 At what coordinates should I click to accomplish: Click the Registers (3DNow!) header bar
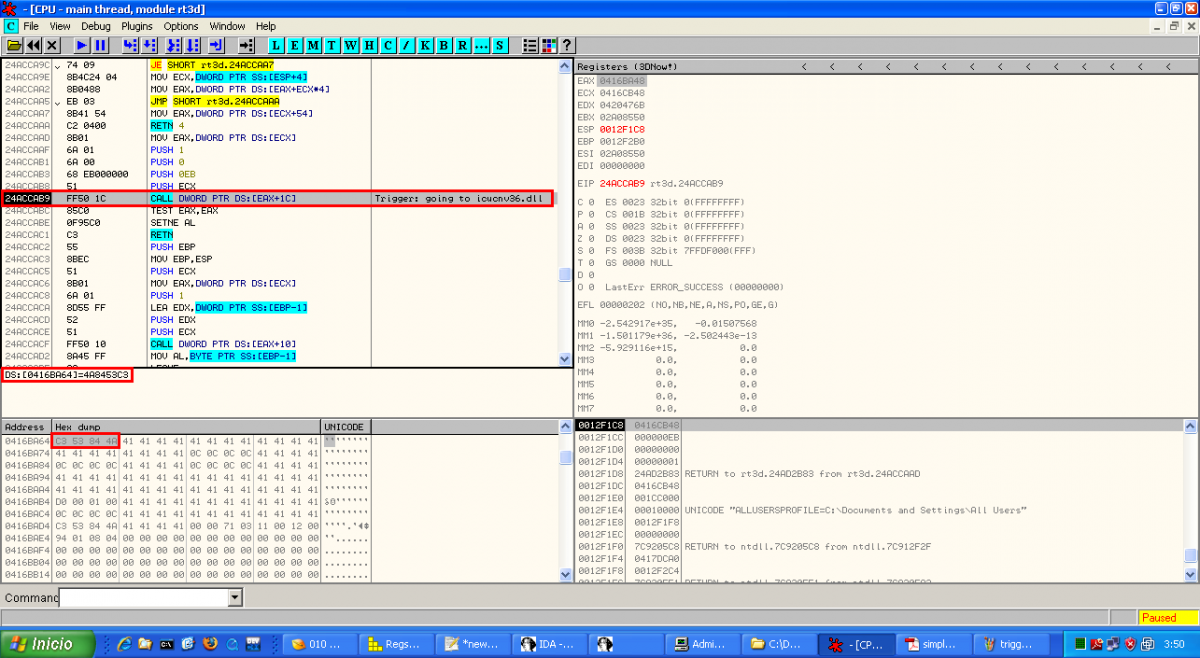click(x=626, y=67)
